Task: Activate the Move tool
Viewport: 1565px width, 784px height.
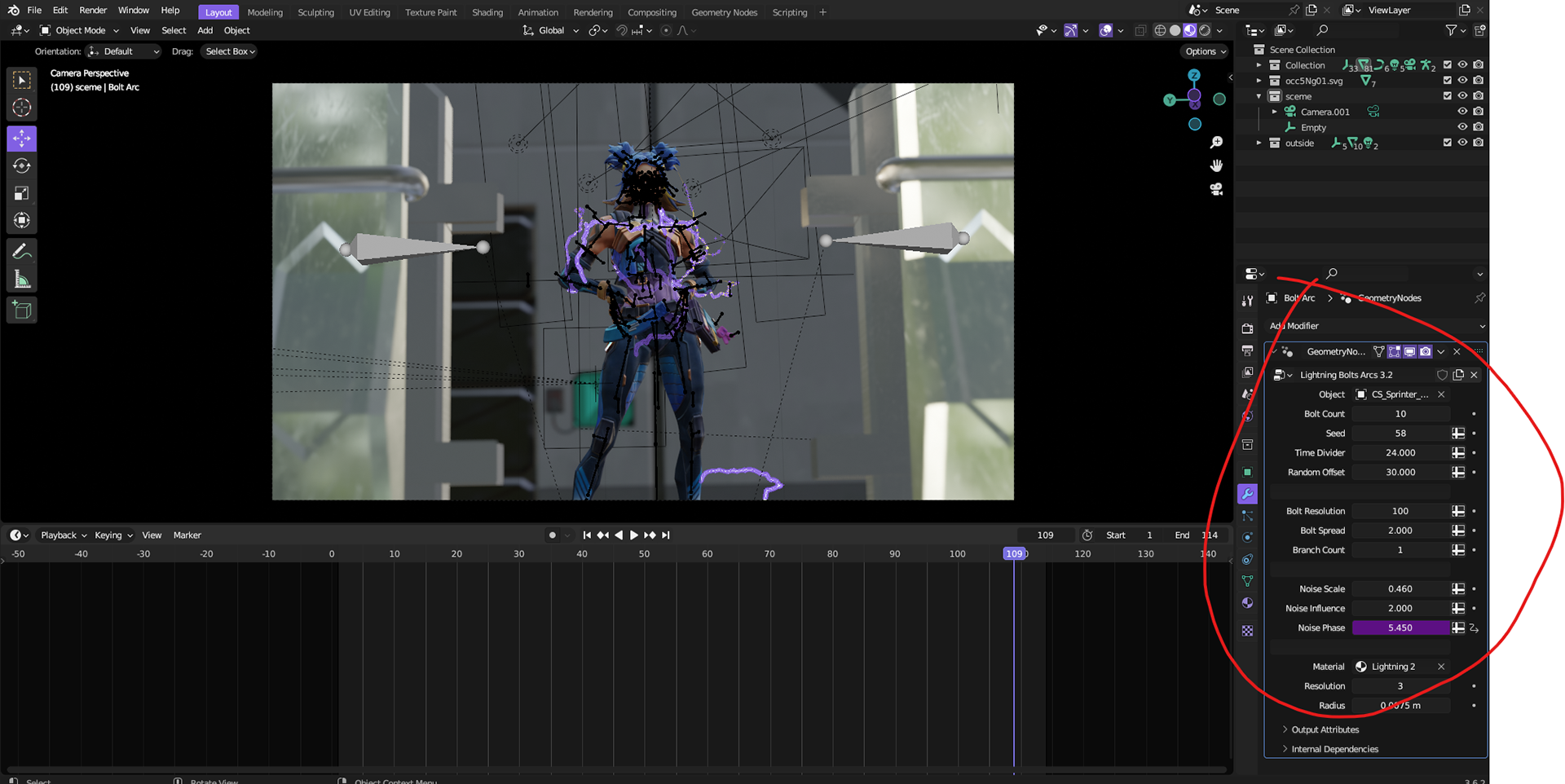Action: click(x=22, y=139)
